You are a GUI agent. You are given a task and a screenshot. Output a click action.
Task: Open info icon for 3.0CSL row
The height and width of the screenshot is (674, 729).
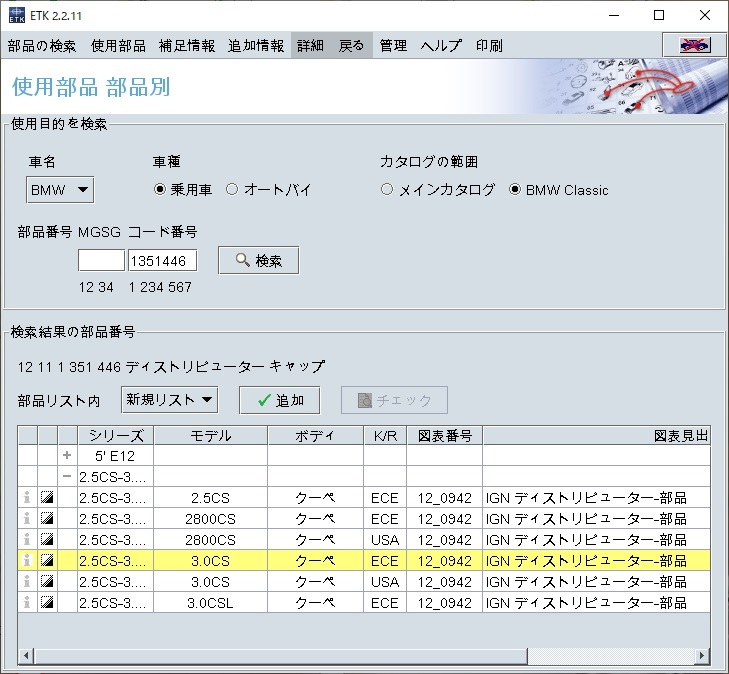[27, 602]
